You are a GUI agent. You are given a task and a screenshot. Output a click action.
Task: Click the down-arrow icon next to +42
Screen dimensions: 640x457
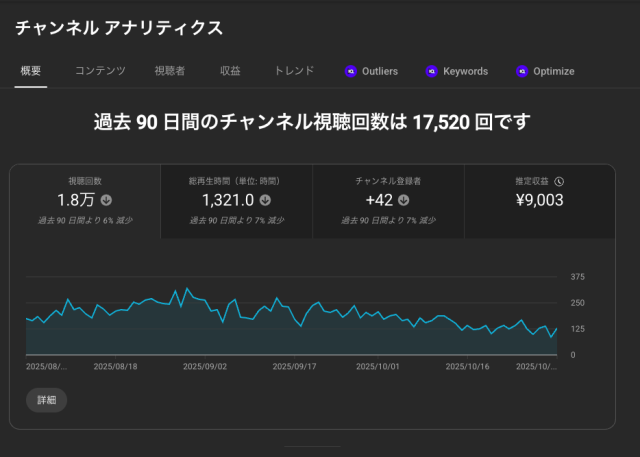pyautogui.click(x=408, y=200)
